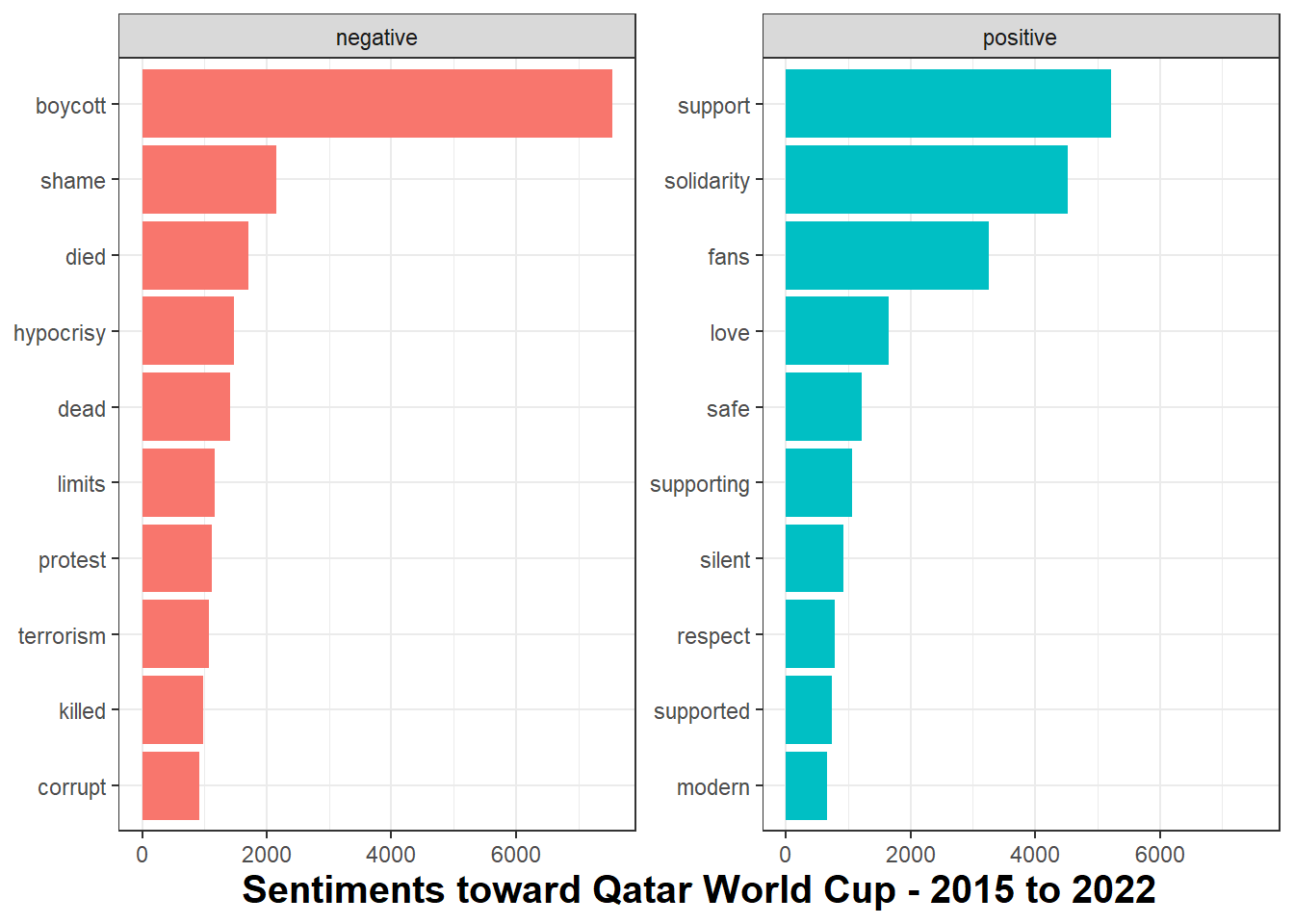Click the modern axis label
The width and height of the screenshot is (1294, 924).
[712, 787]
